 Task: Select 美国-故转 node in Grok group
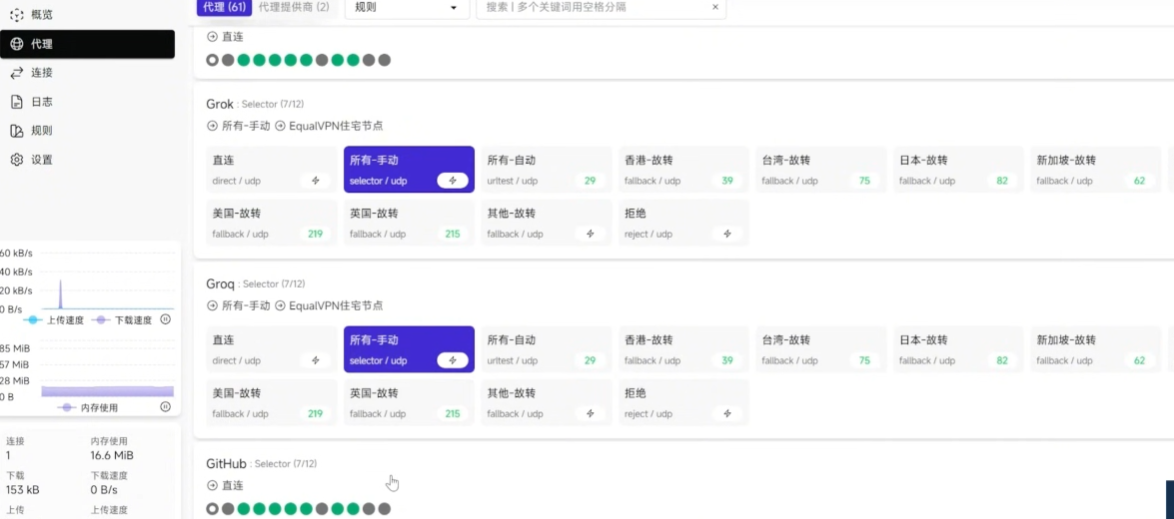pyautogui.click(x=271, y=222)
